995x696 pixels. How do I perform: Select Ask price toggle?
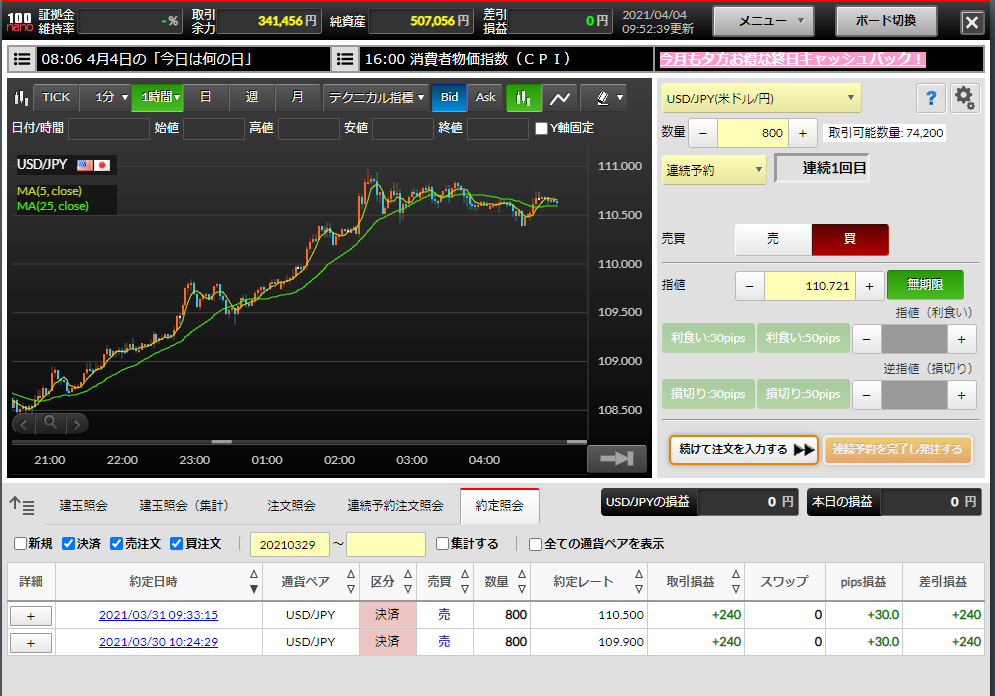click(485, 98)
